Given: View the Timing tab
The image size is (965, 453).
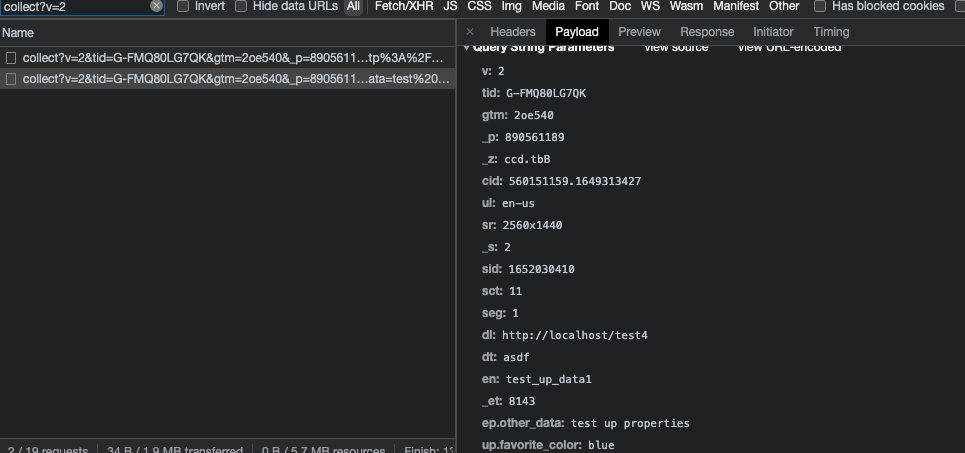Looking at the screenshot, I should [831, 32].
